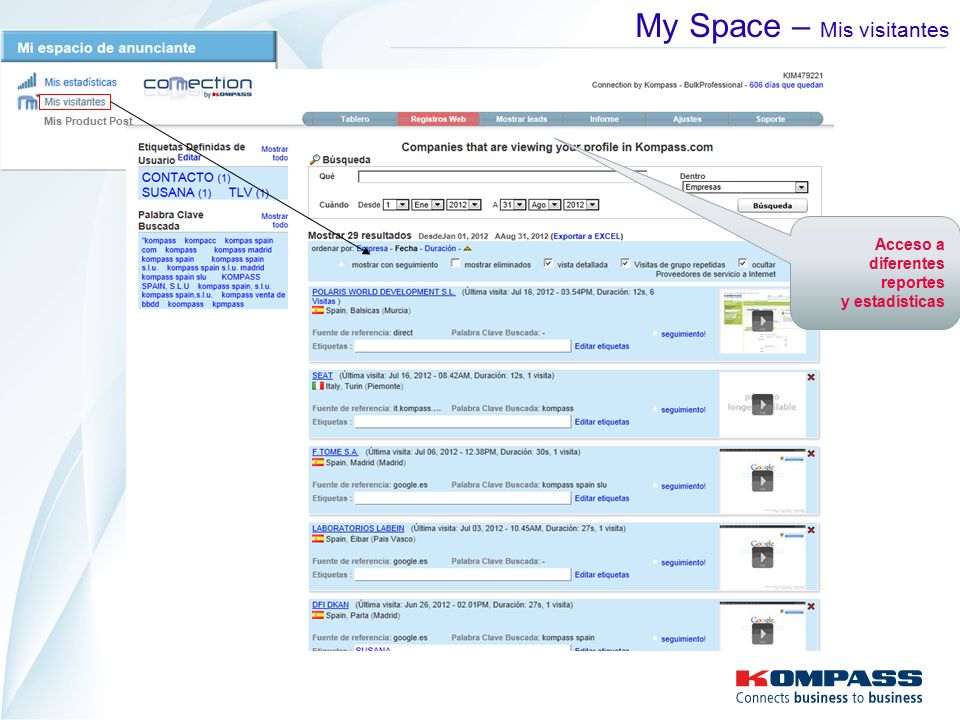Screen dimensions: 960x720
Task: Click Mostrar todo beside Palabra Clave Buscada
Action: pos(275,220)
